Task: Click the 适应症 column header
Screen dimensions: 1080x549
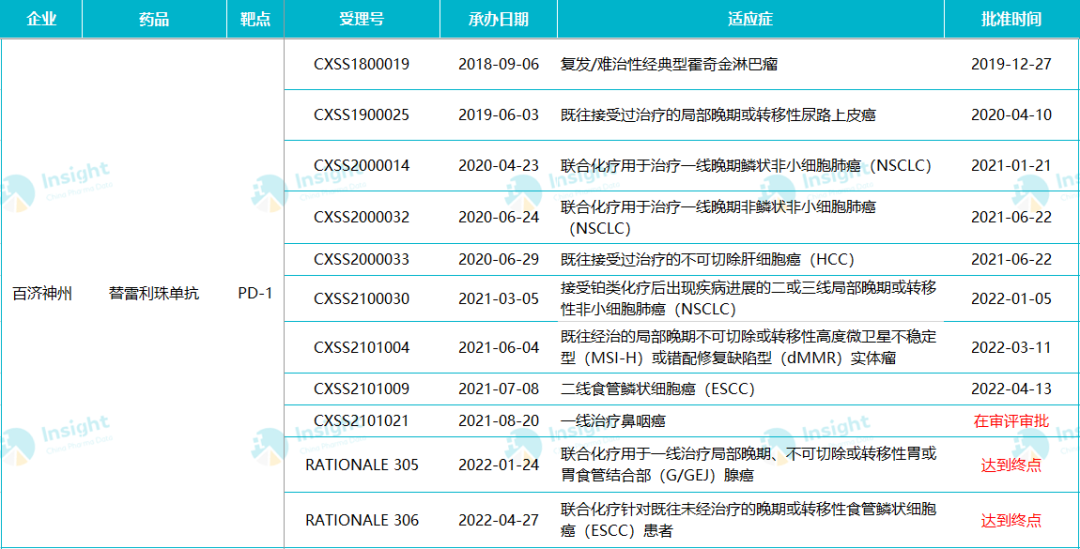Action: click(x=749, y=19)
